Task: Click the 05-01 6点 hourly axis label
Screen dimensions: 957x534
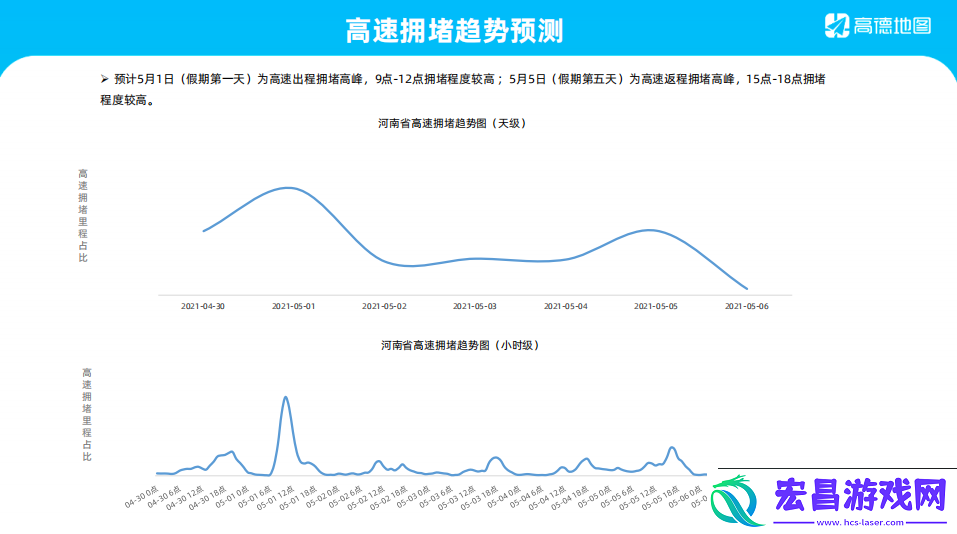Action: coord(255,497)
